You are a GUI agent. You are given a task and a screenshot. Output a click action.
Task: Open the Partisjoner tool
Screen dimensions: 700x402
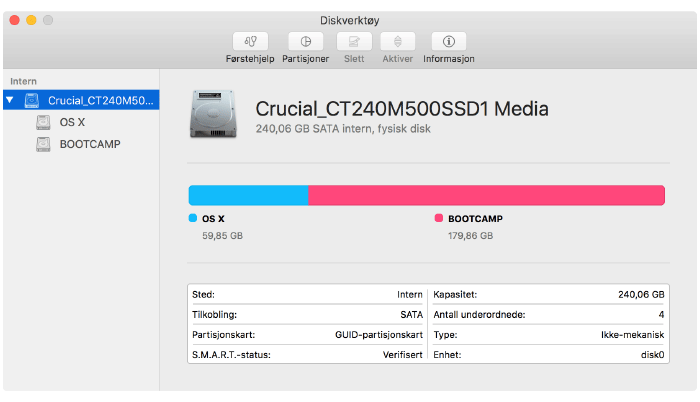point(305,42)
